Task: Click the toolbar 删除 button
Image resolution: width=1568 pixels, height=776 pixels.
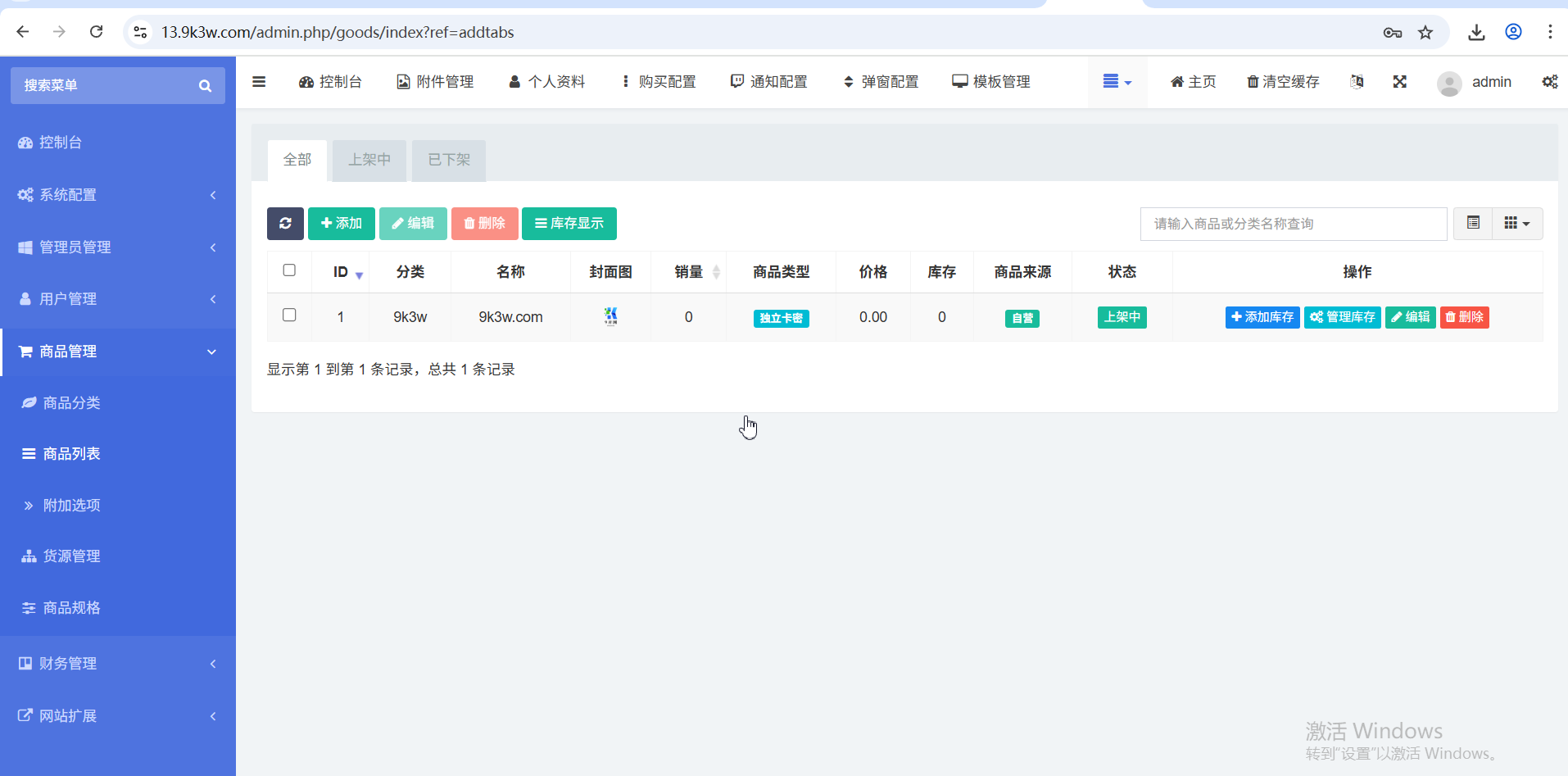Action: (485, 224)
